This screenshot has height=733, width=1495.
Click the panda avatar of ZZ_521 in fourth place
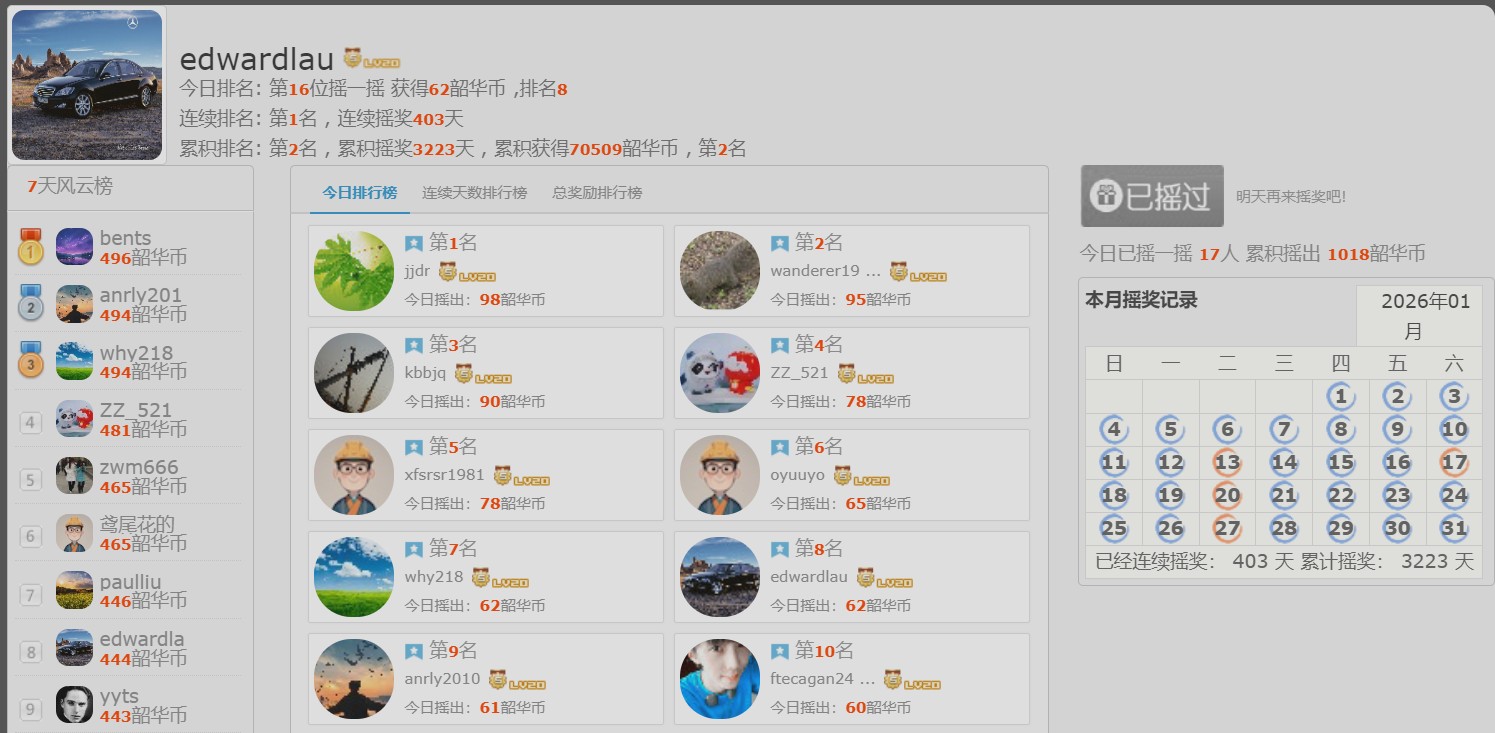tap(720, 373)
